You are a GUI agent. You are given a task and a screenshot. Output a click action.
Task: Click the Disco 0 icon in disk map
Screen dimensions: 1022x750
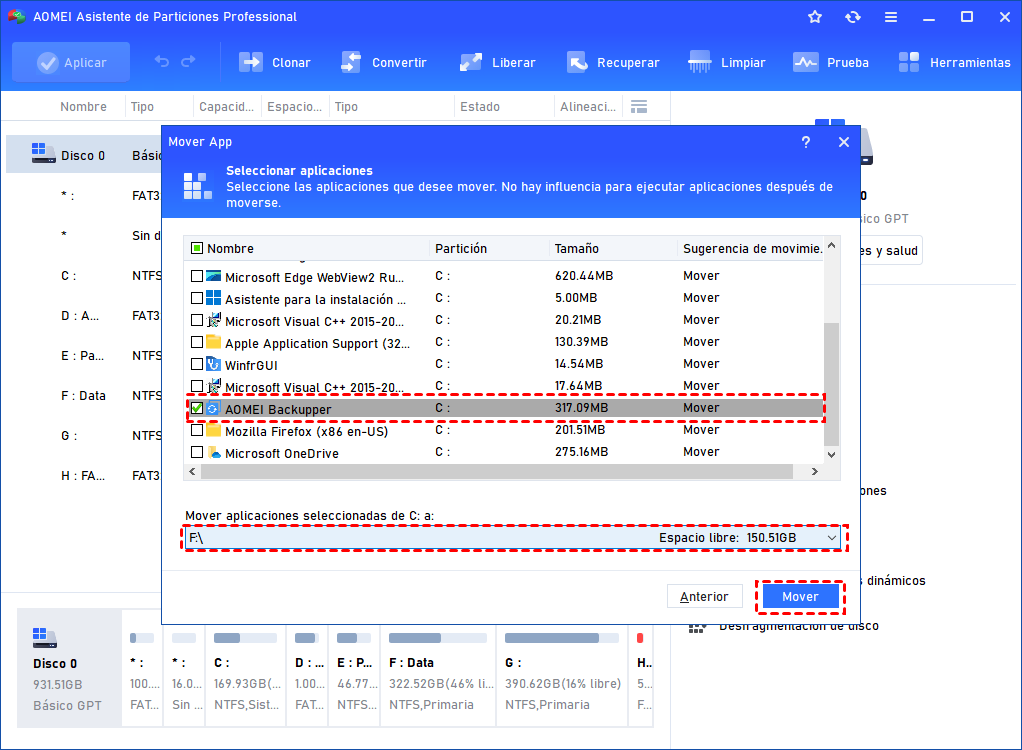[x=44, y=638]
